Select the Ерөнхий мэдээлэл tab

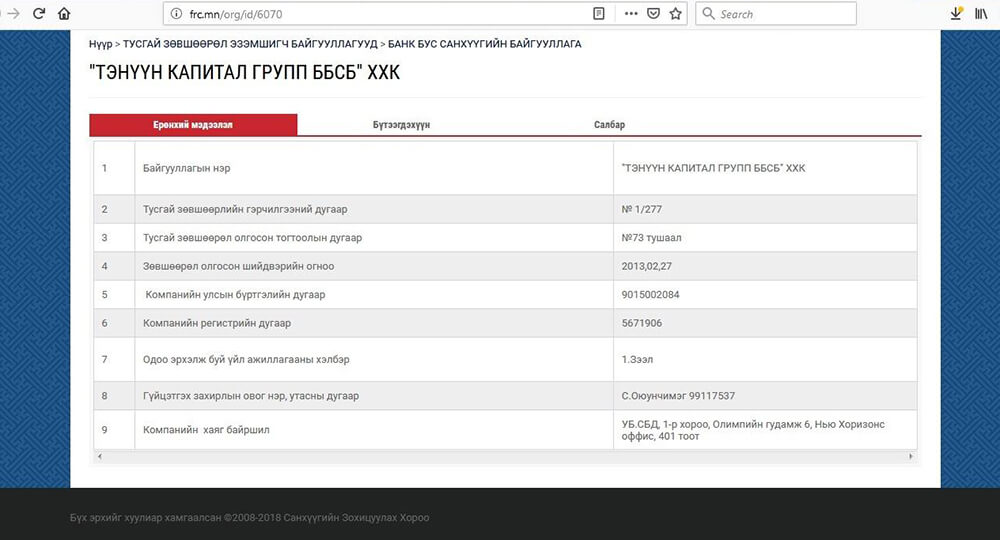[193, 125]
